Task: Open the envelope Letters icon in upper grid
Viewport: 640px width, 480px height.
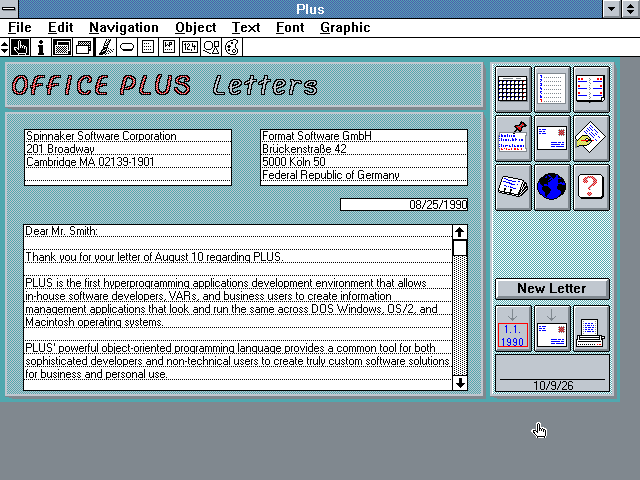Action: pos(552,138)
